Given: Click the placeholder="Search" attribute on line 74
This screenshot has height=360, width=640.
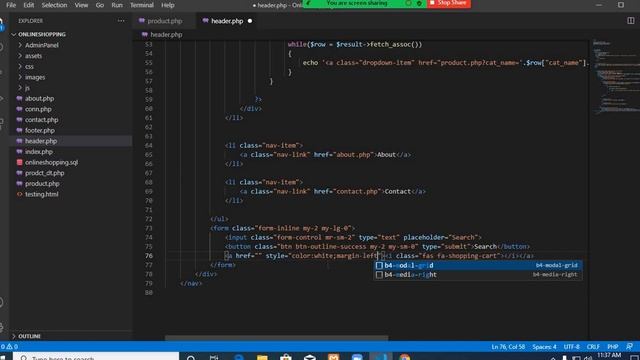Looking at the screenshot, I should coord(440,237).
